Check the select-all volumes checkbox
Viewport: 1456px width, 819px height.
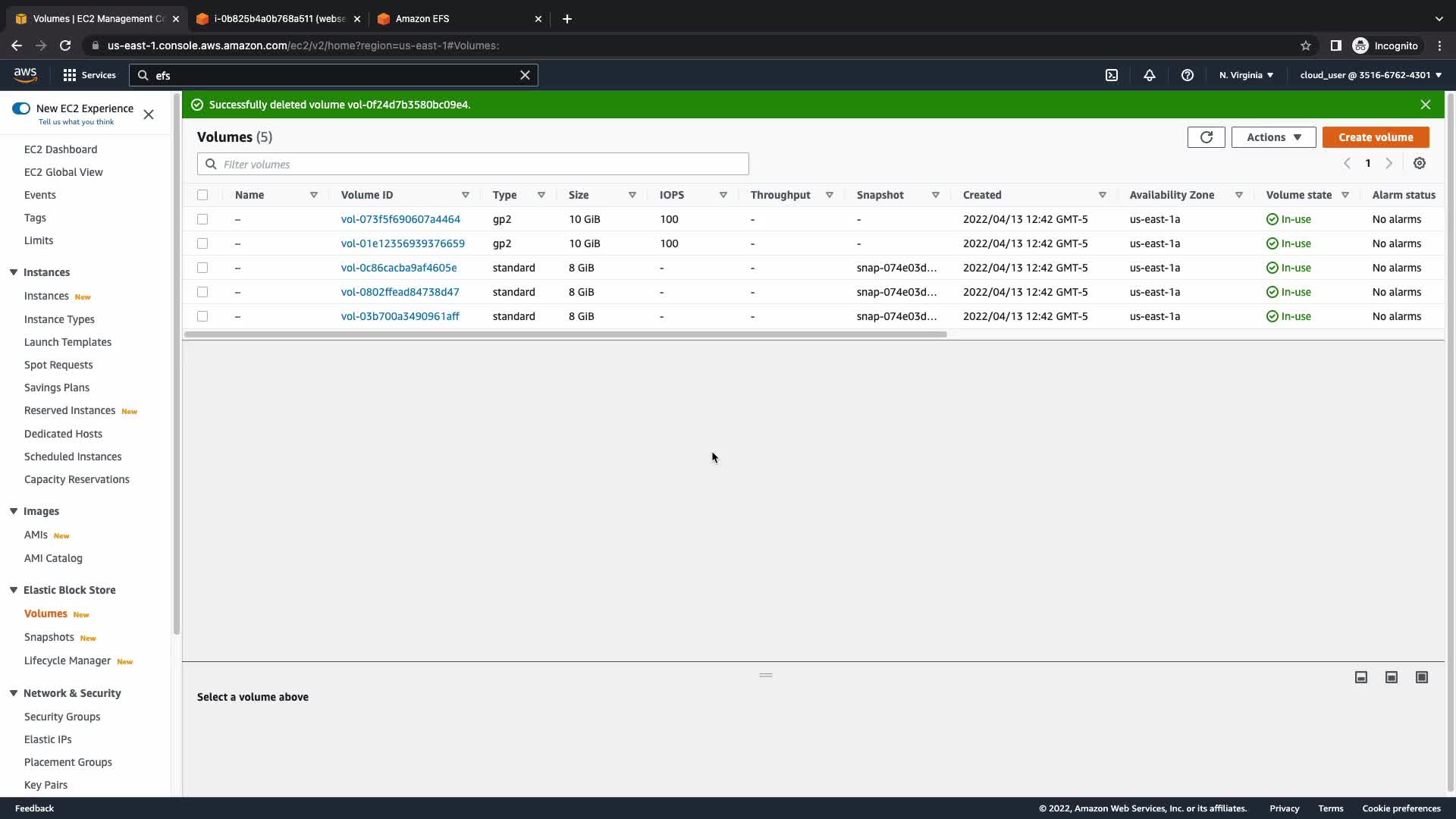pyautogui.click(x=202, y=195)
